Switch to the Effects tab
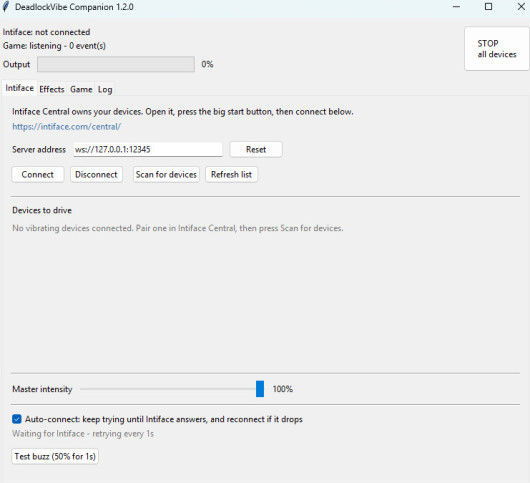This screenshot has height=483, width=530. coord(52,89)
